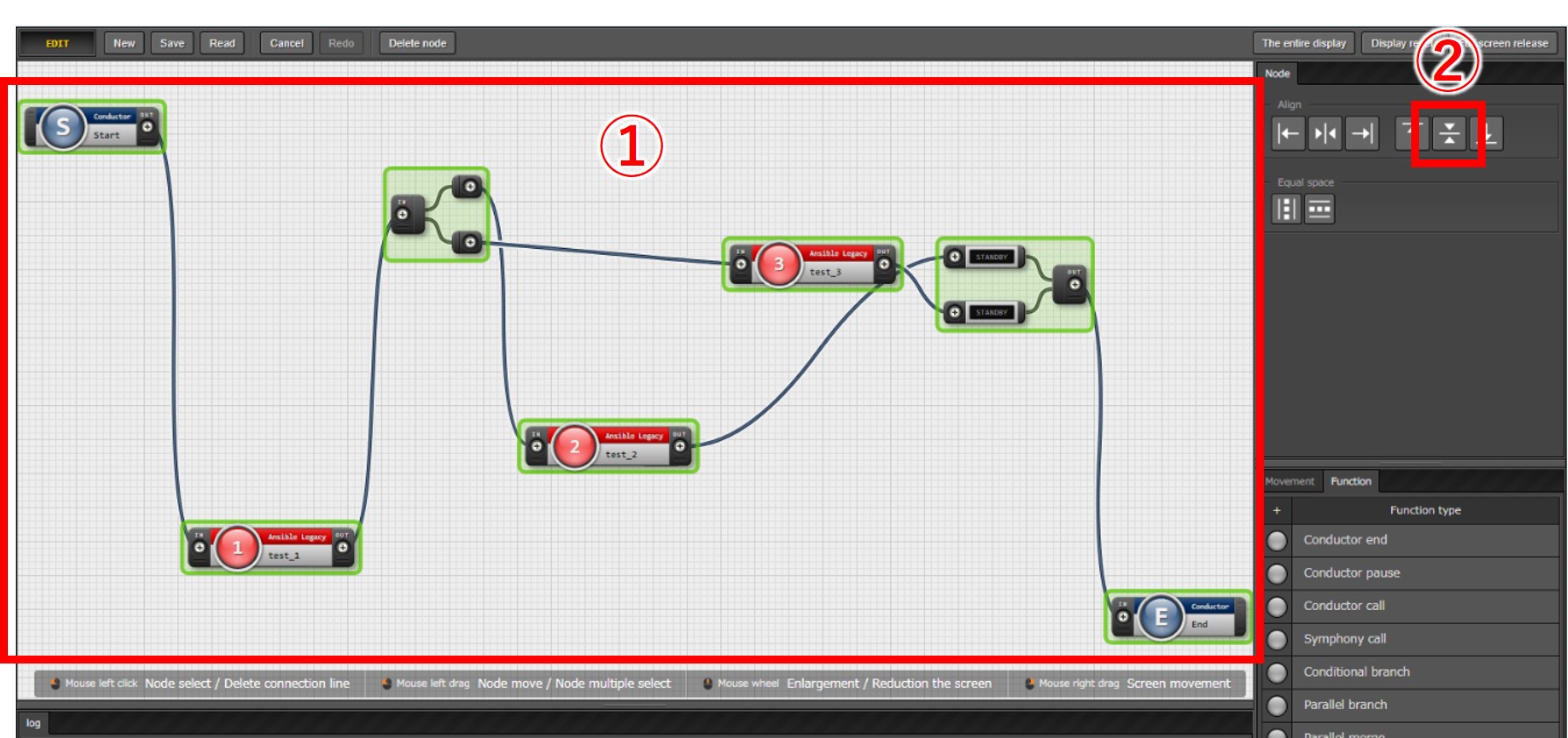This screenshot has width=1568, height=738.
Task: Click the align horizontal center icon
Action: click(x=1324, y=134)
